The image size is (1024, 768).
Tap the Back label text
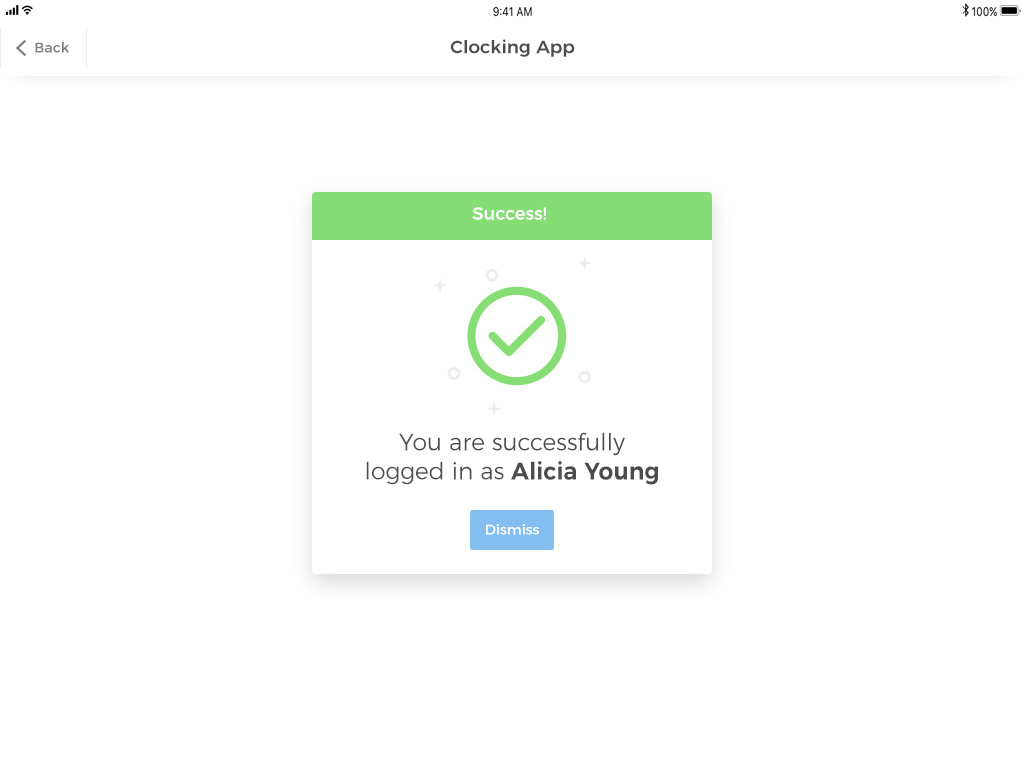point(52,48)
